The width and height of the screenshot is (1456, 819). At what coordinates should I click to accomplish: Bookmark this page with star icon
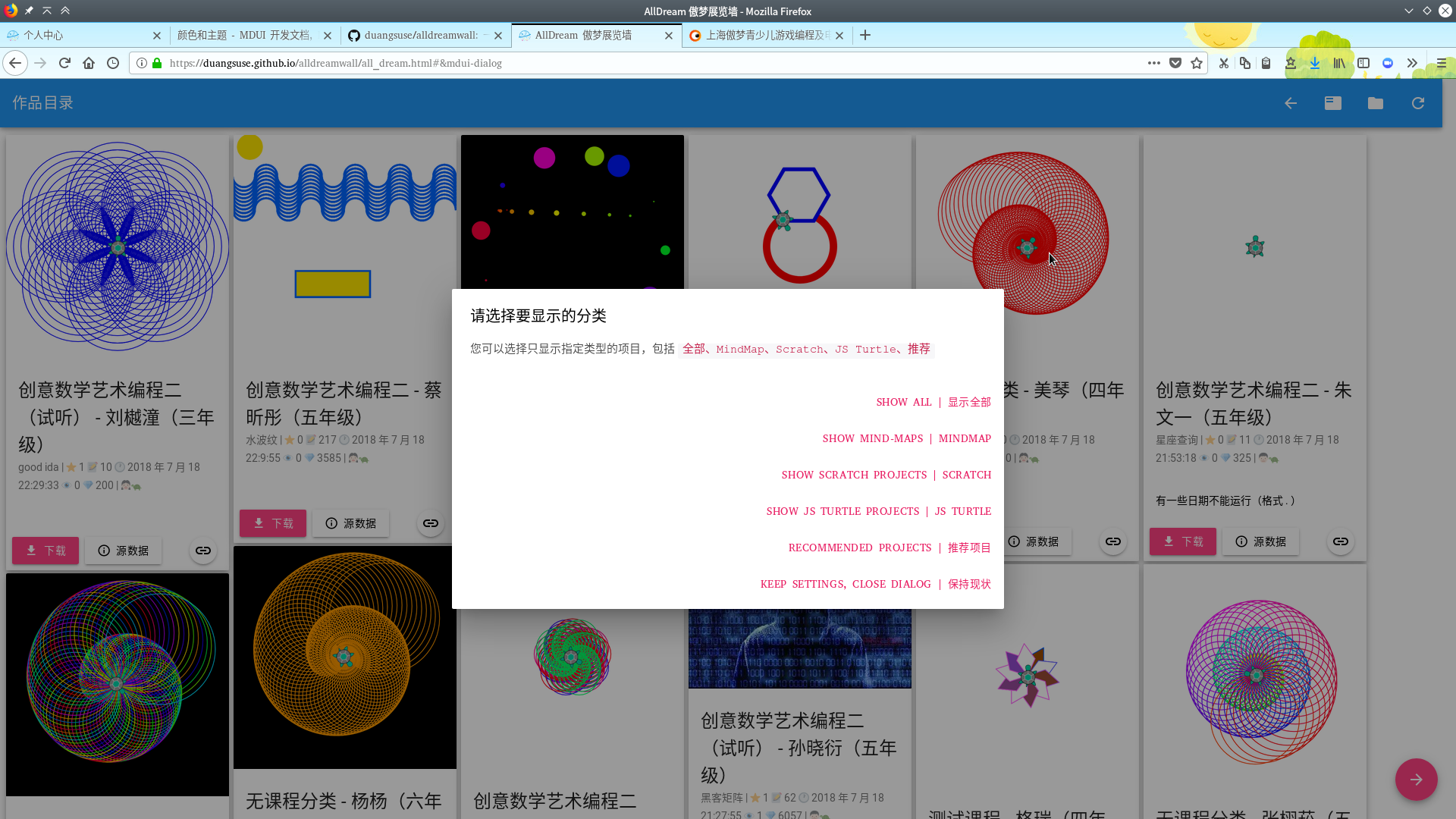pyautogui.click(x=1197, y=63)
